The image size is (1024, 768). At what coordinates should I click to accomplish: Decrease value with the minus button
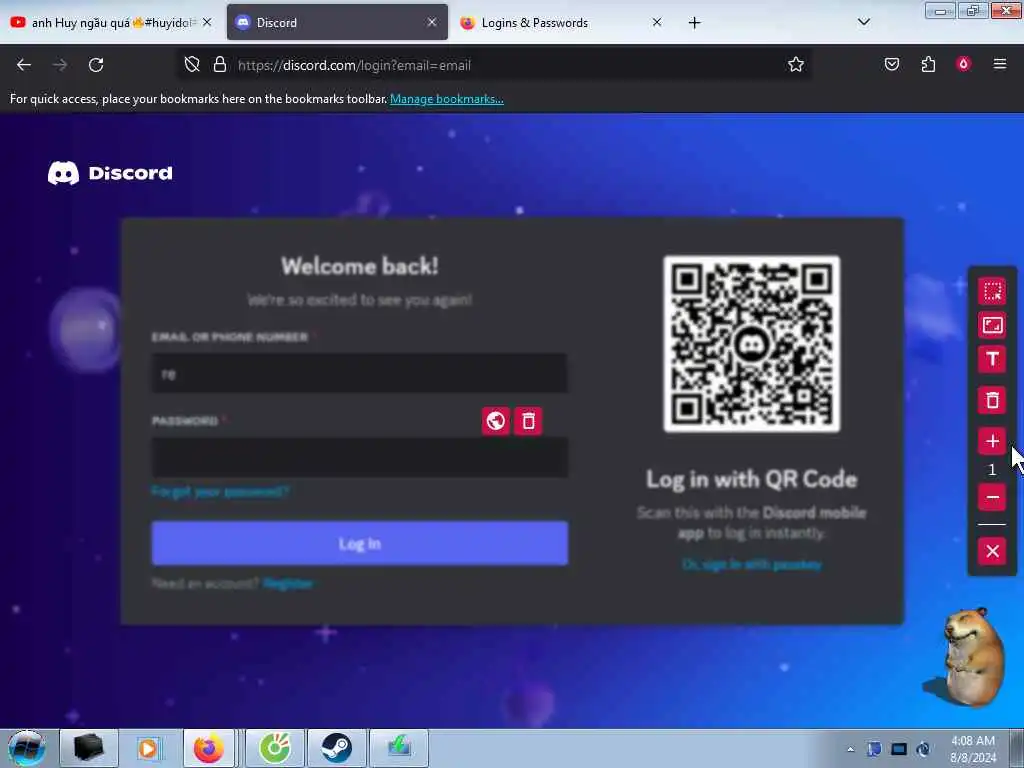(992, 498)
